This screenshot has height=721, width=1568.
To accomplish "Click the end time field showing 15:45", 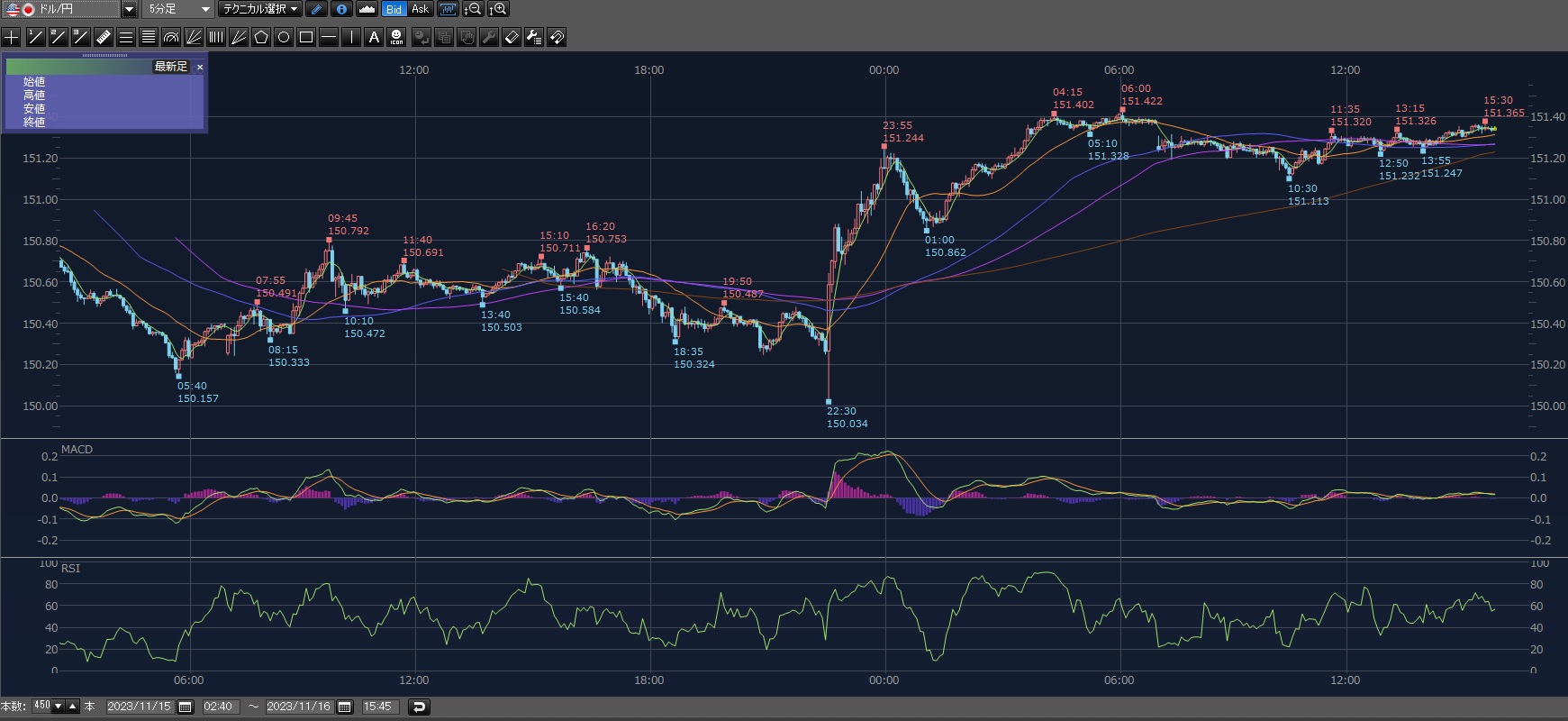I will 378,707.
